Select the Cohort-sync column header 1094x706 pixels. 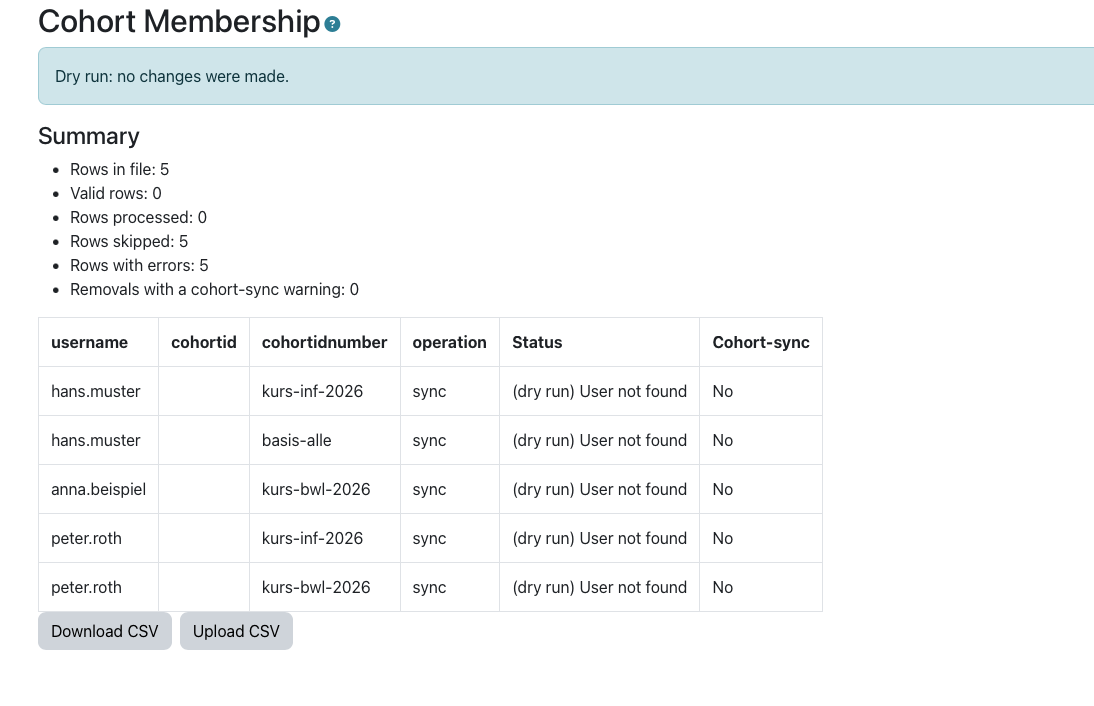coord(761,343)
